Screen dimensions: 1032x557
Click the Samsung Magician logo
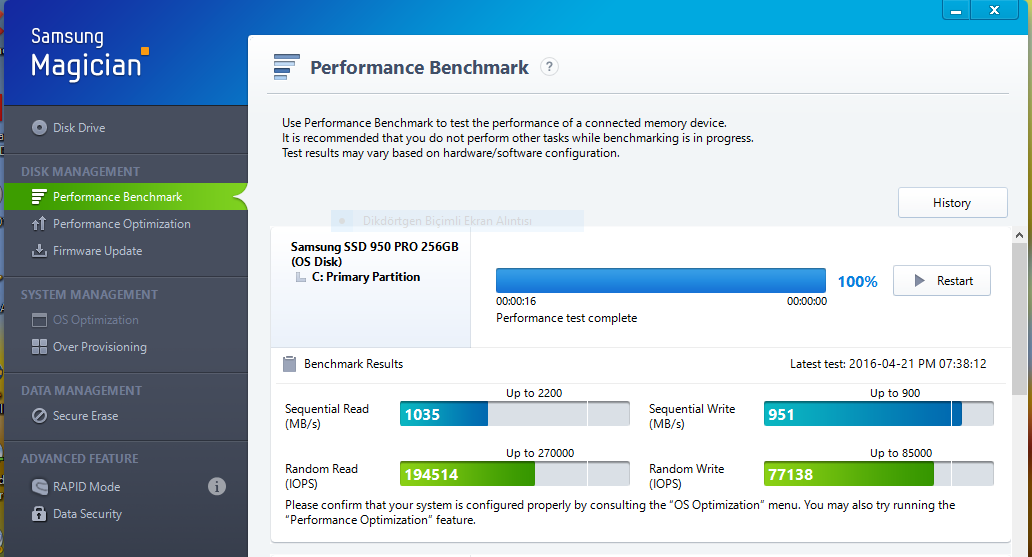coord(89,54)
